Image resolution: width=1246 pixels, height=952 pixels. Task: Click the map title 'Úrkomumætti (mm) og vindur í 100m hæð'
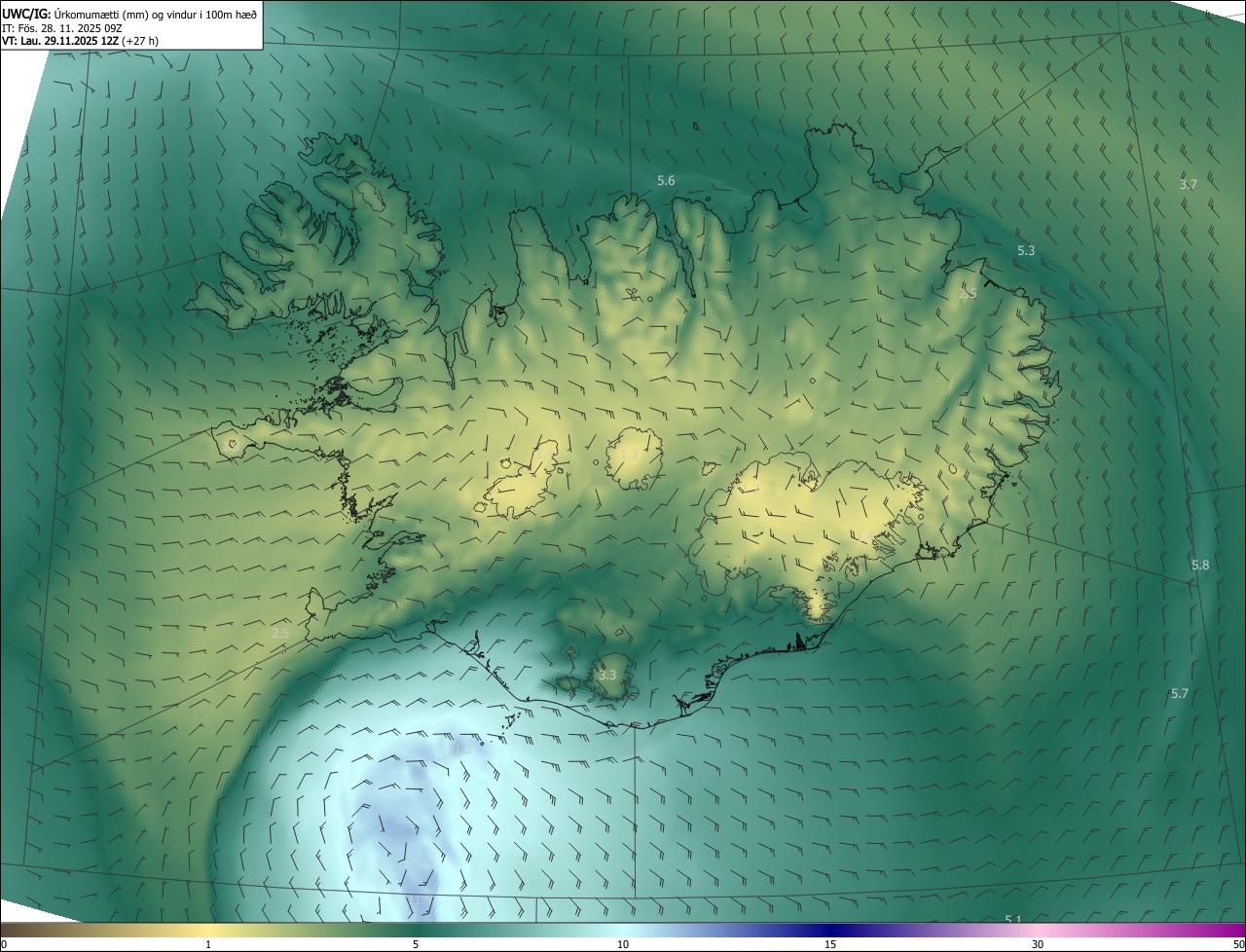point(156,15)
